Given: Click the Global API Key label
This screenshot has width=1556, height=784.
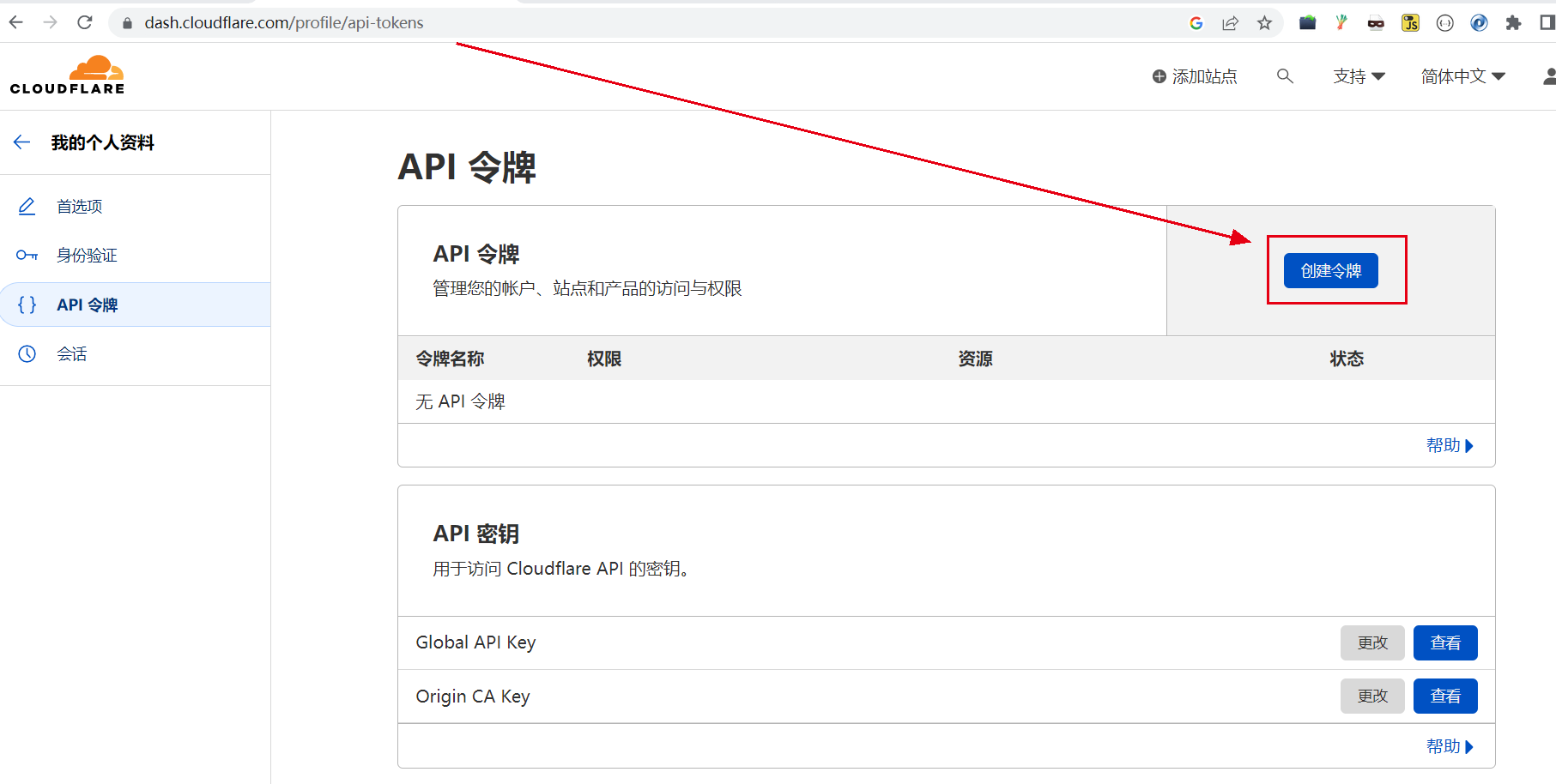Looking at the screenshot, I should [x=475, y=642].
